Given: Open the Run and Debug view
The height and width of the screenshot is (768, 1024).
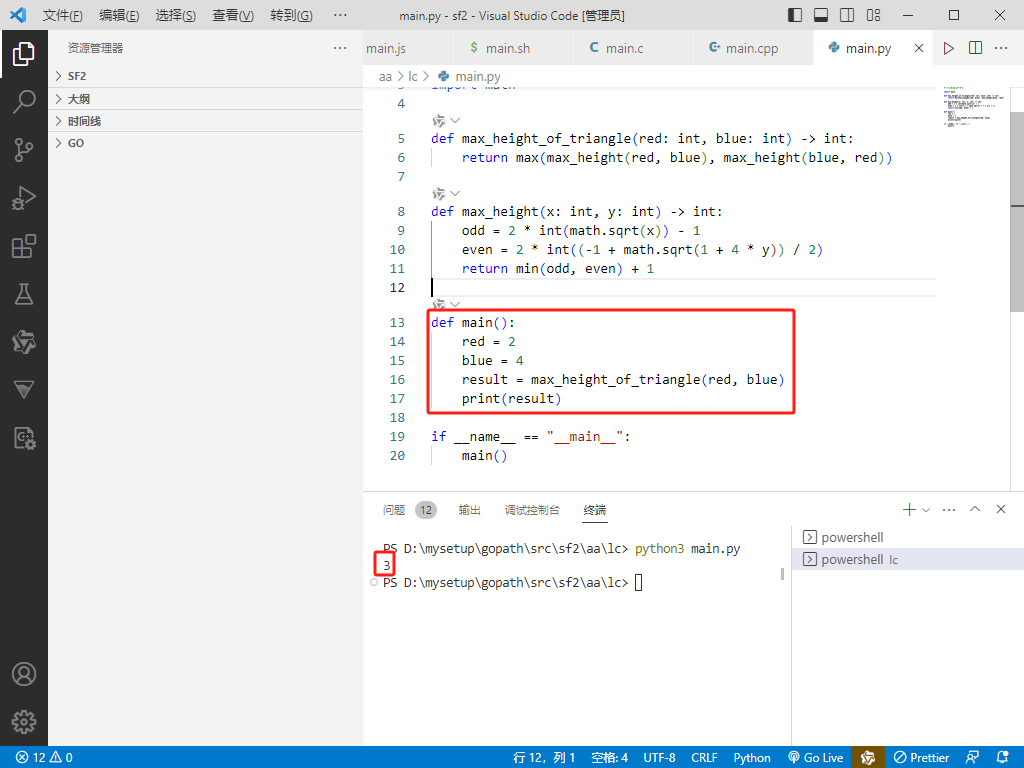Looking at the screenshot, I should 24,198.
